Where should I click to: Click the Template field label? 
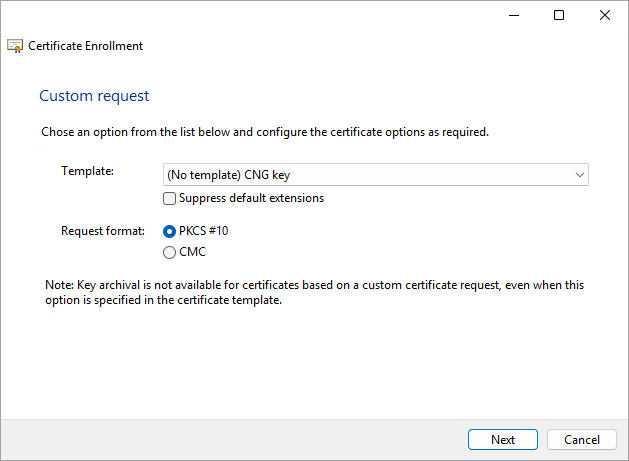point(88,171)
